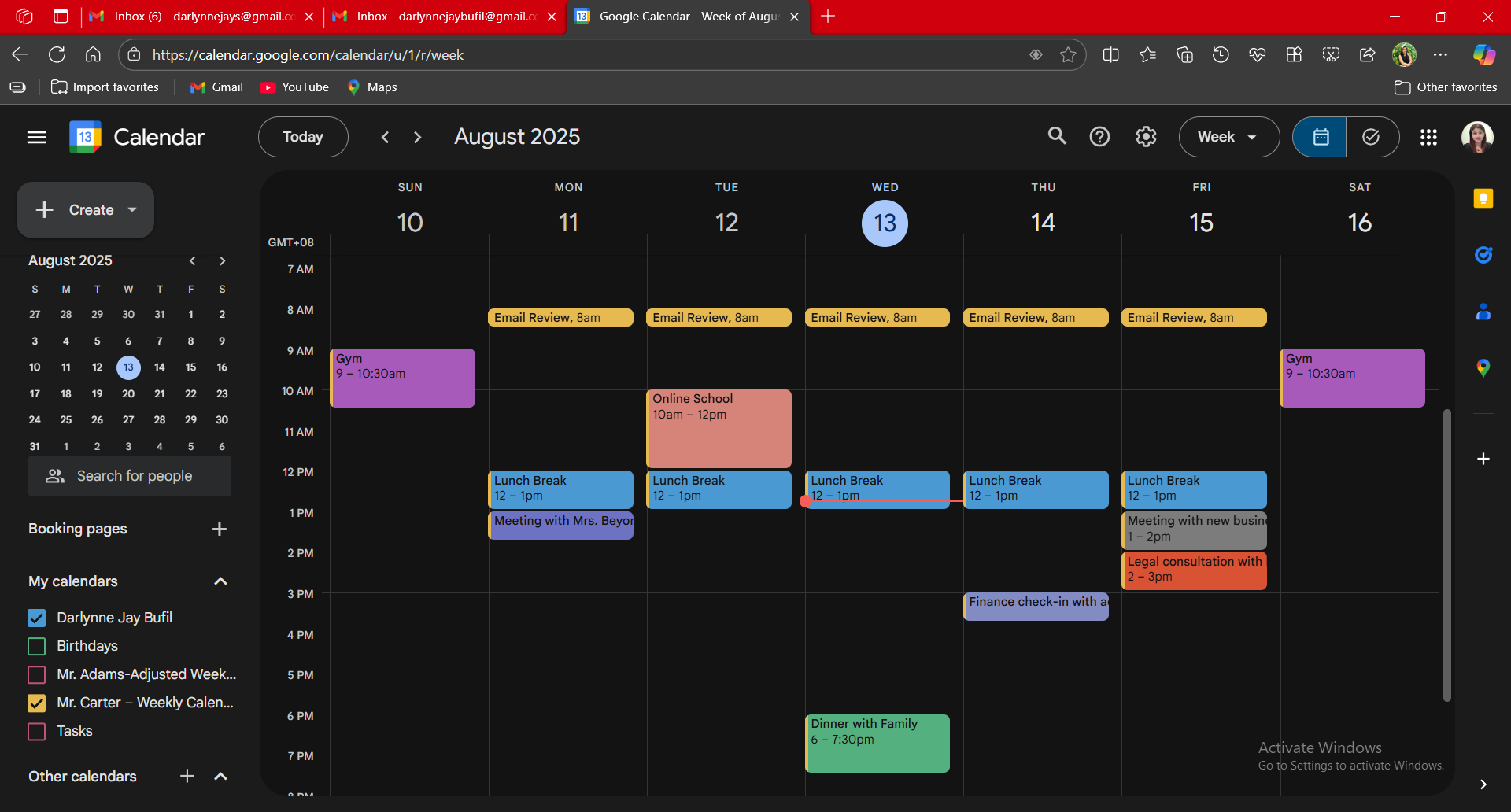1511x812 pixels.
Task: Select August 20 in mini calendar
Action: 128,393
